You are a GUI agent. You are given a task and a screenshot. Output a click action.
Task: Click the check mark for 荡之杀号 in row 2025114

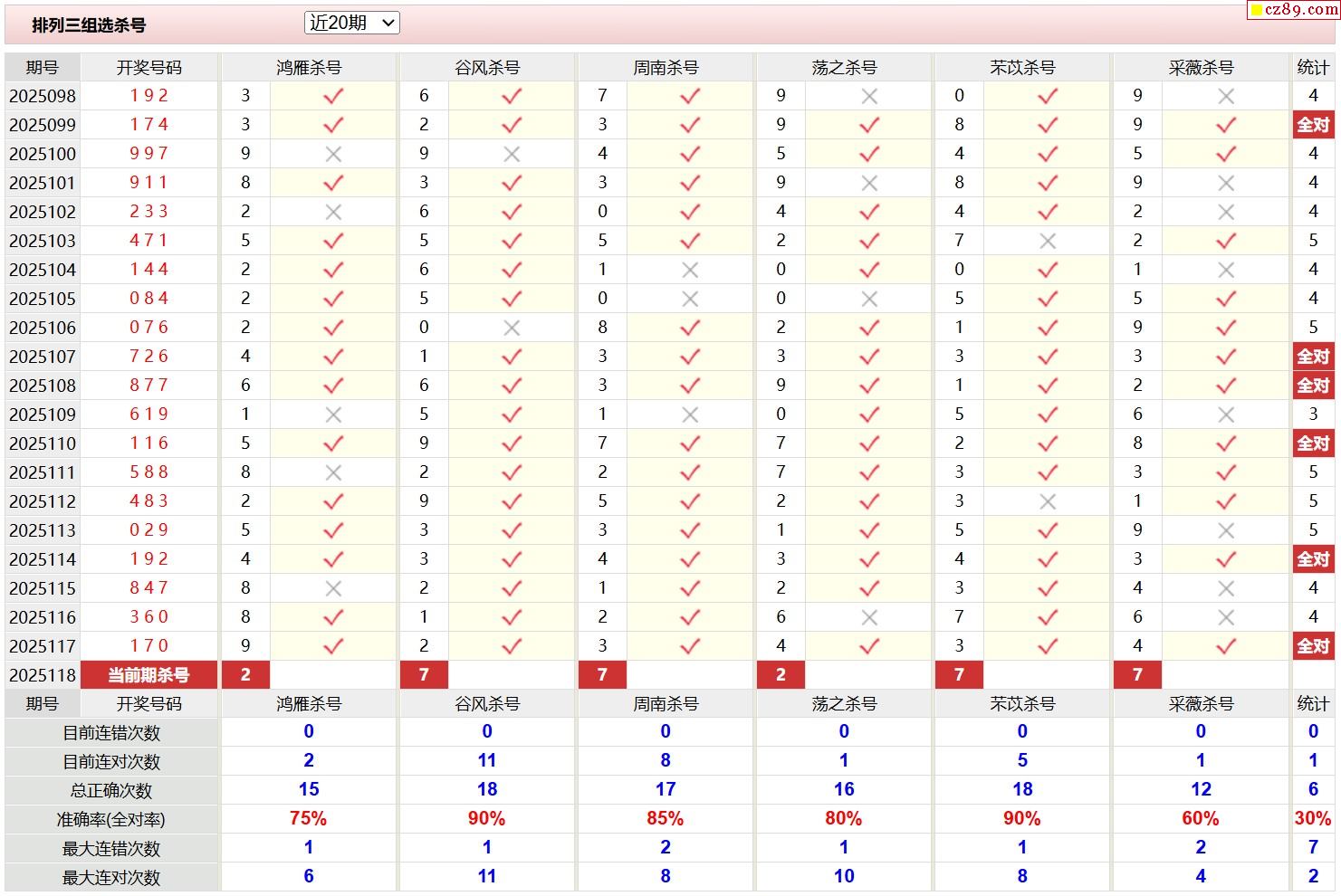pos(869,559)
